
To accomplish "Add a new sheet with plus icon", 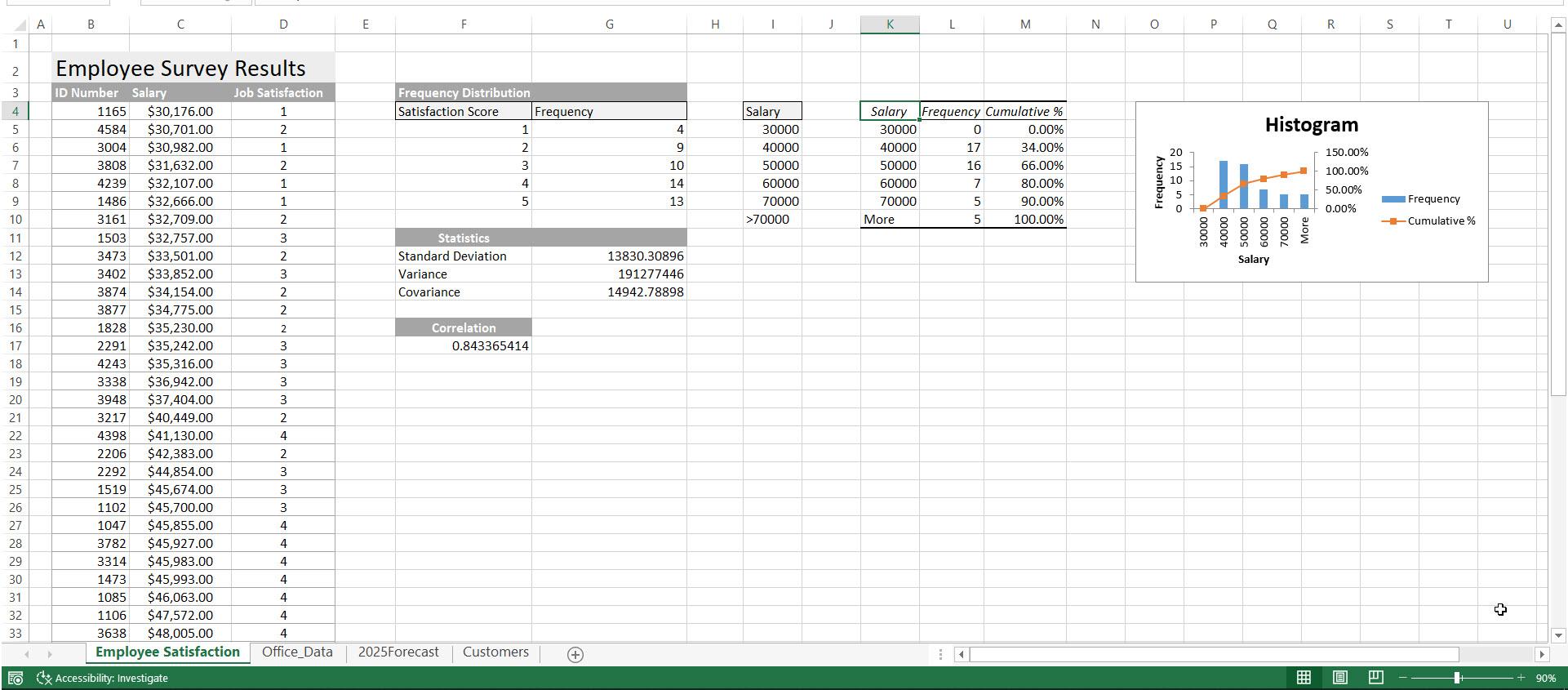I will pyautogui.click(x=575, y=654).
